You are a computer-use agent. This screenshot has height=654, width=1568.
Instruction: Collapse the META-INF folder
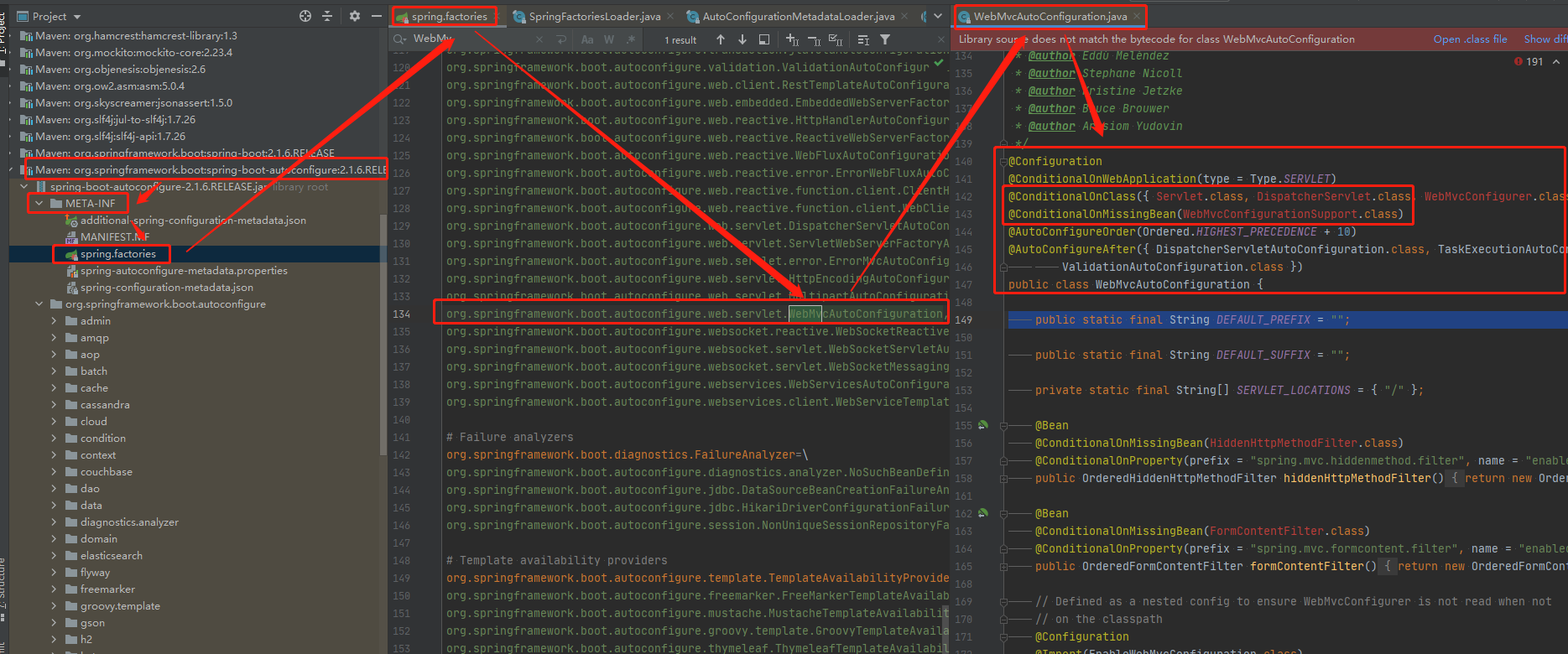tap(39, 204)
